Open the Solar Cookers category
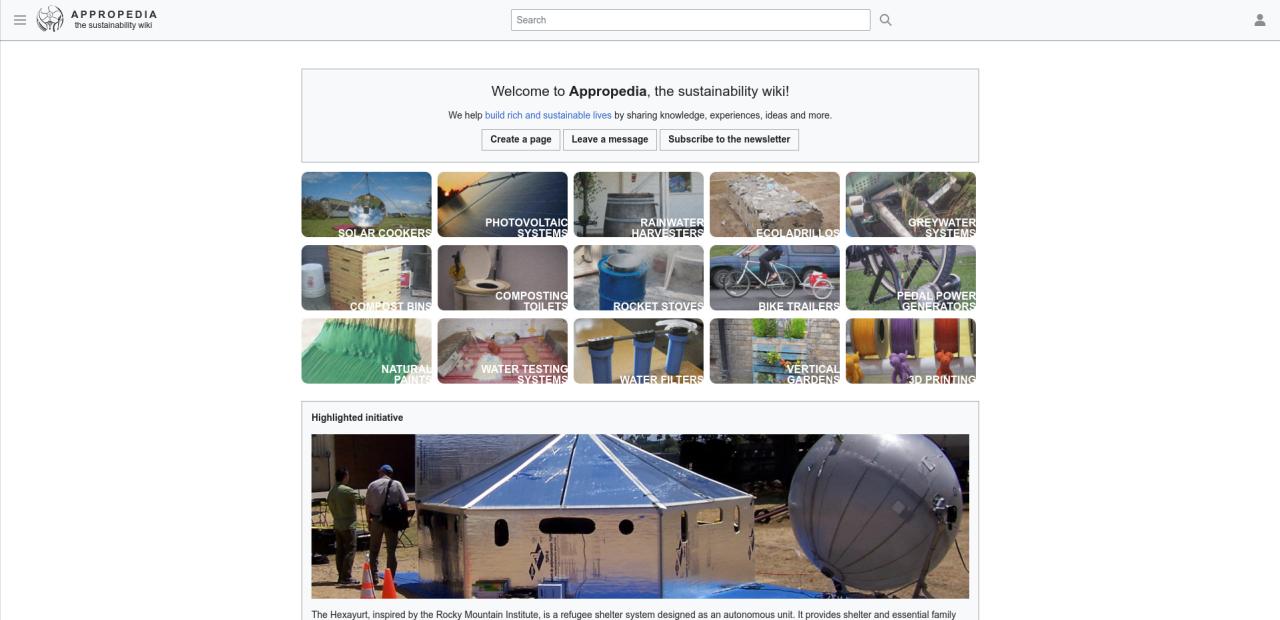The image size is (1280, 620). pyautogui.click(x=366, y=204)
